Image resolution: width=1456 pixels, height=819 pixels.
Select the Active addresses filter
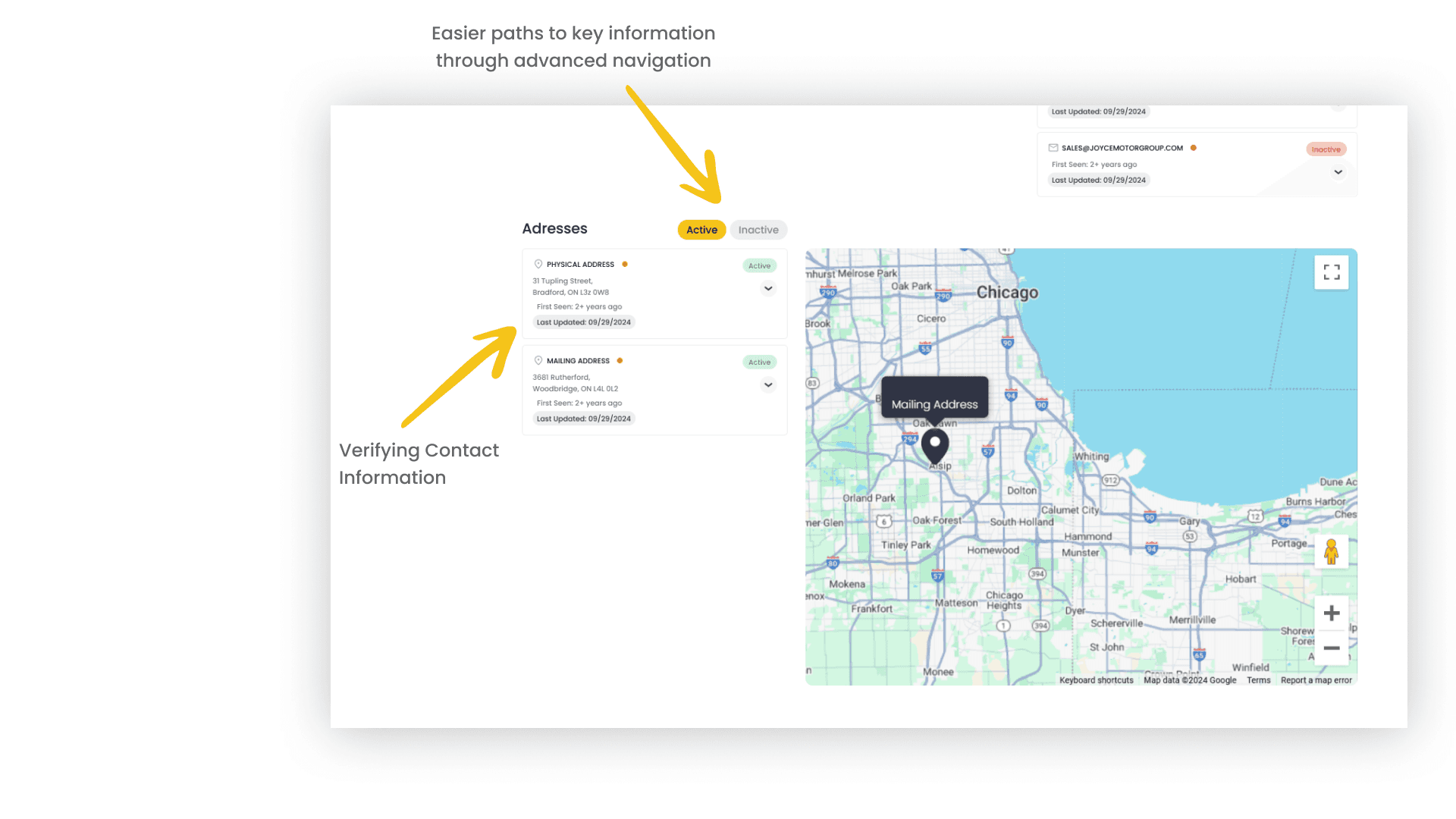(701, 230)
